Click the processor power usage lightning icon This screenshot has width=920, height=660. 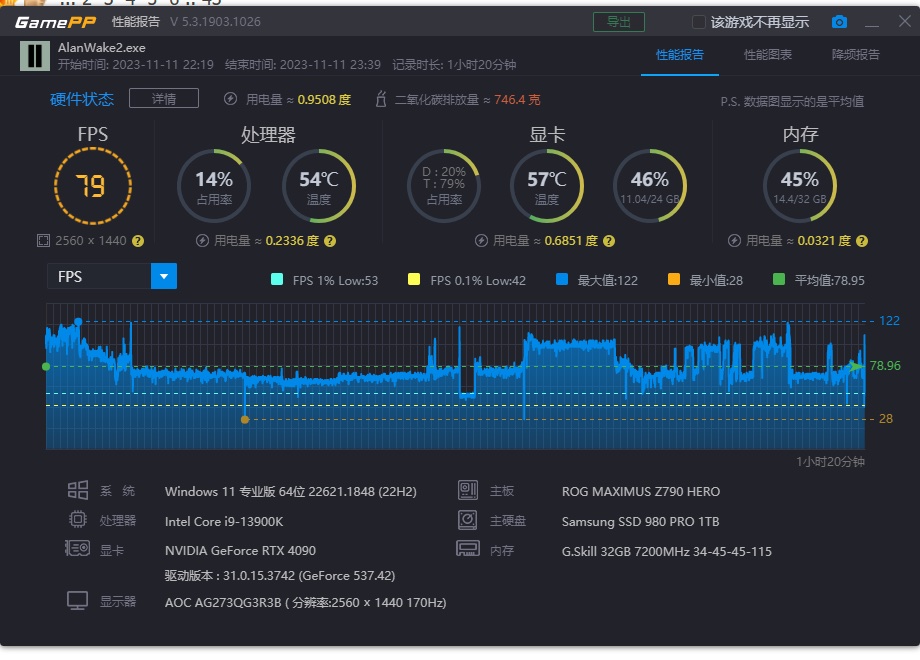pos(202,241)
